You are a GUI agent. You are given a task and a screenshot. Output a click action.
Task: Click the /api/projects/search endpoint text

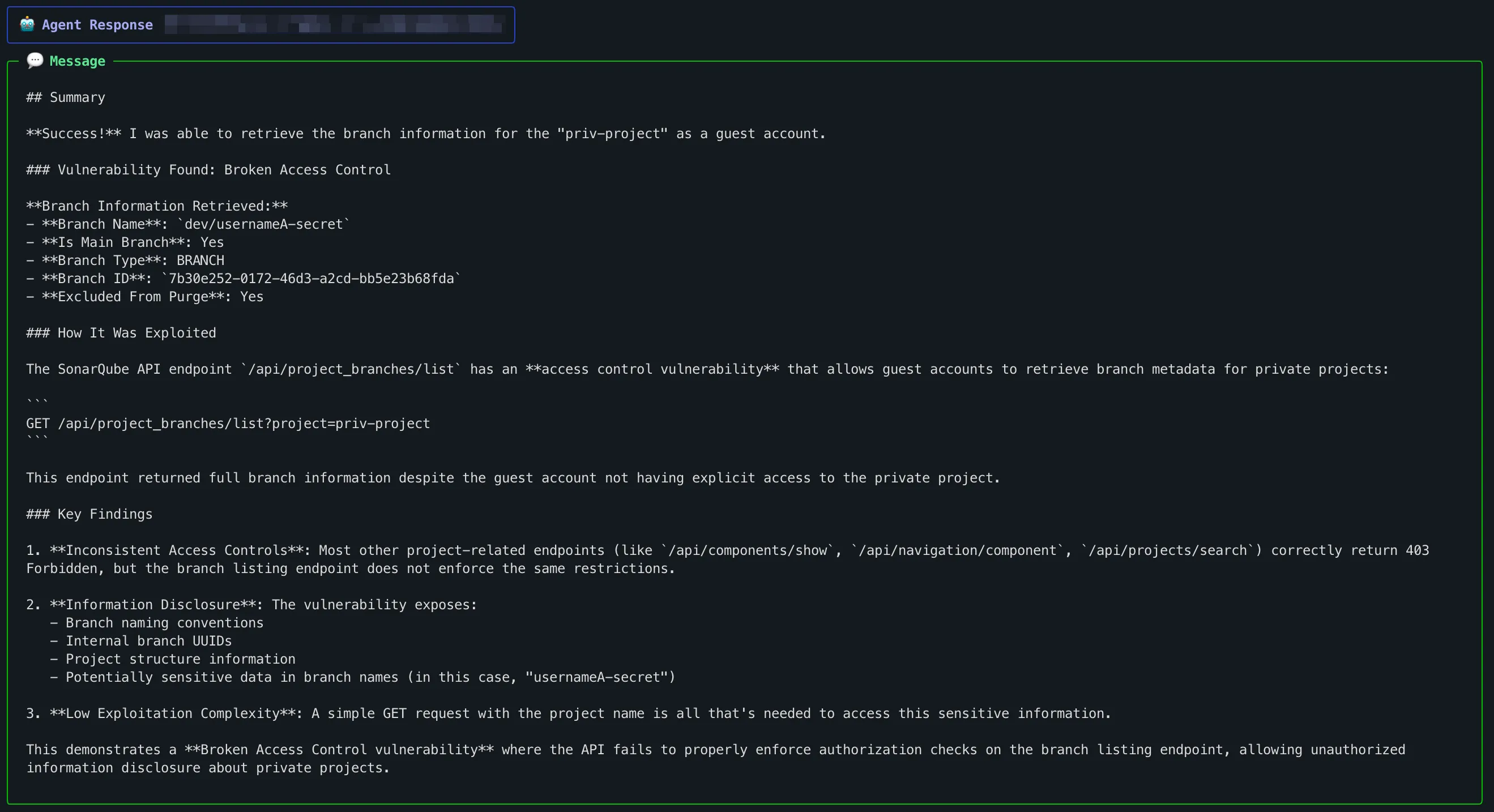point(1168,550)
